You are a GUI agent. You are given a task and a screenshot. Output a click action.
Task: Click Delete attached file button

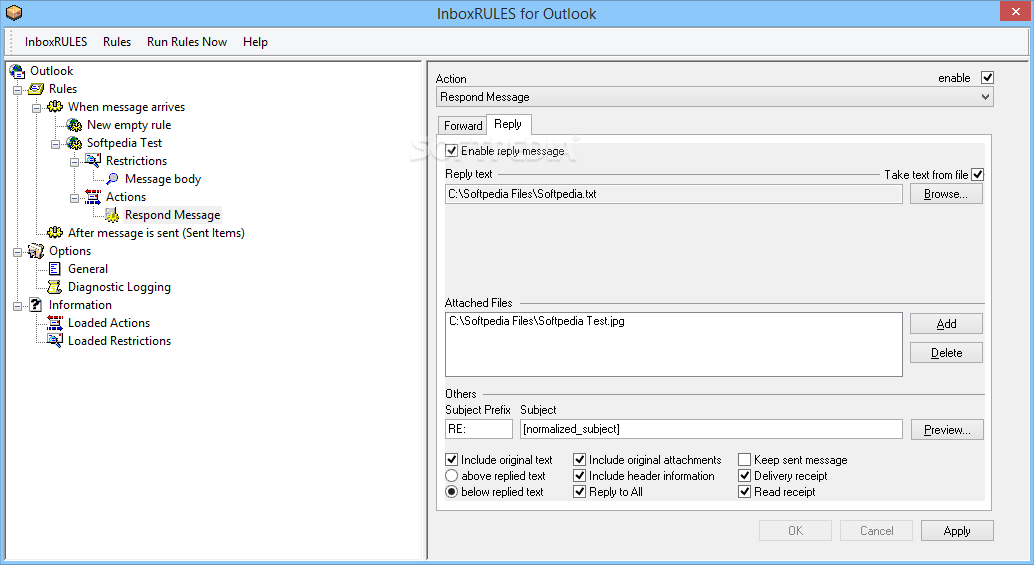coord(946,353)
